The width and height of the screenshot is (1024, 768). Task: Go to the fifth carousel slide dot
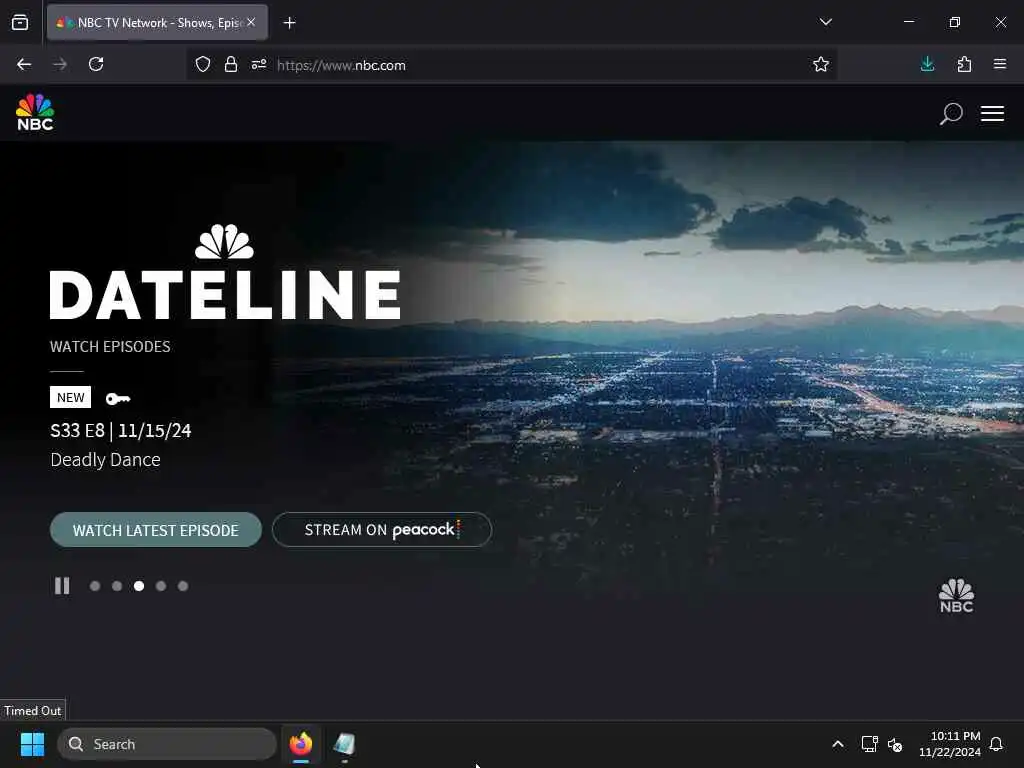click(183, 586)
